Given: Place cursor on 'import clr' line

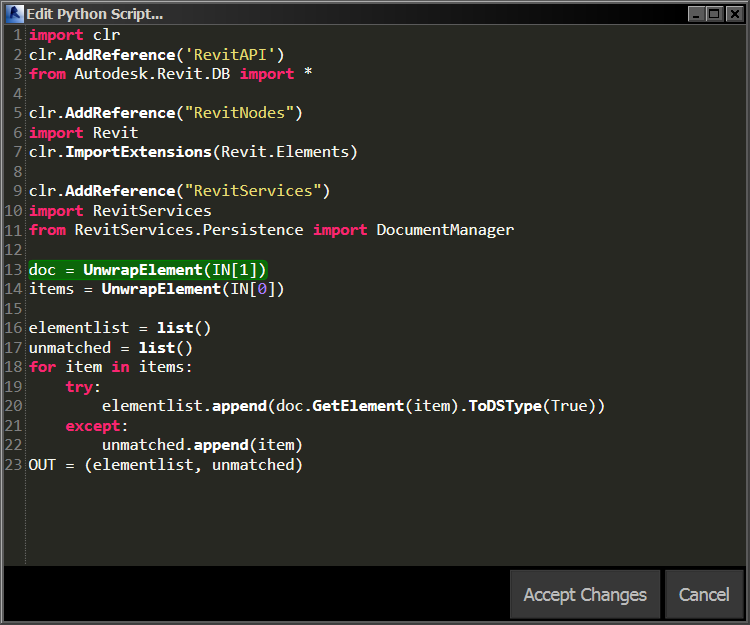Looking at the screenshot, I should (x=74, y=35).
